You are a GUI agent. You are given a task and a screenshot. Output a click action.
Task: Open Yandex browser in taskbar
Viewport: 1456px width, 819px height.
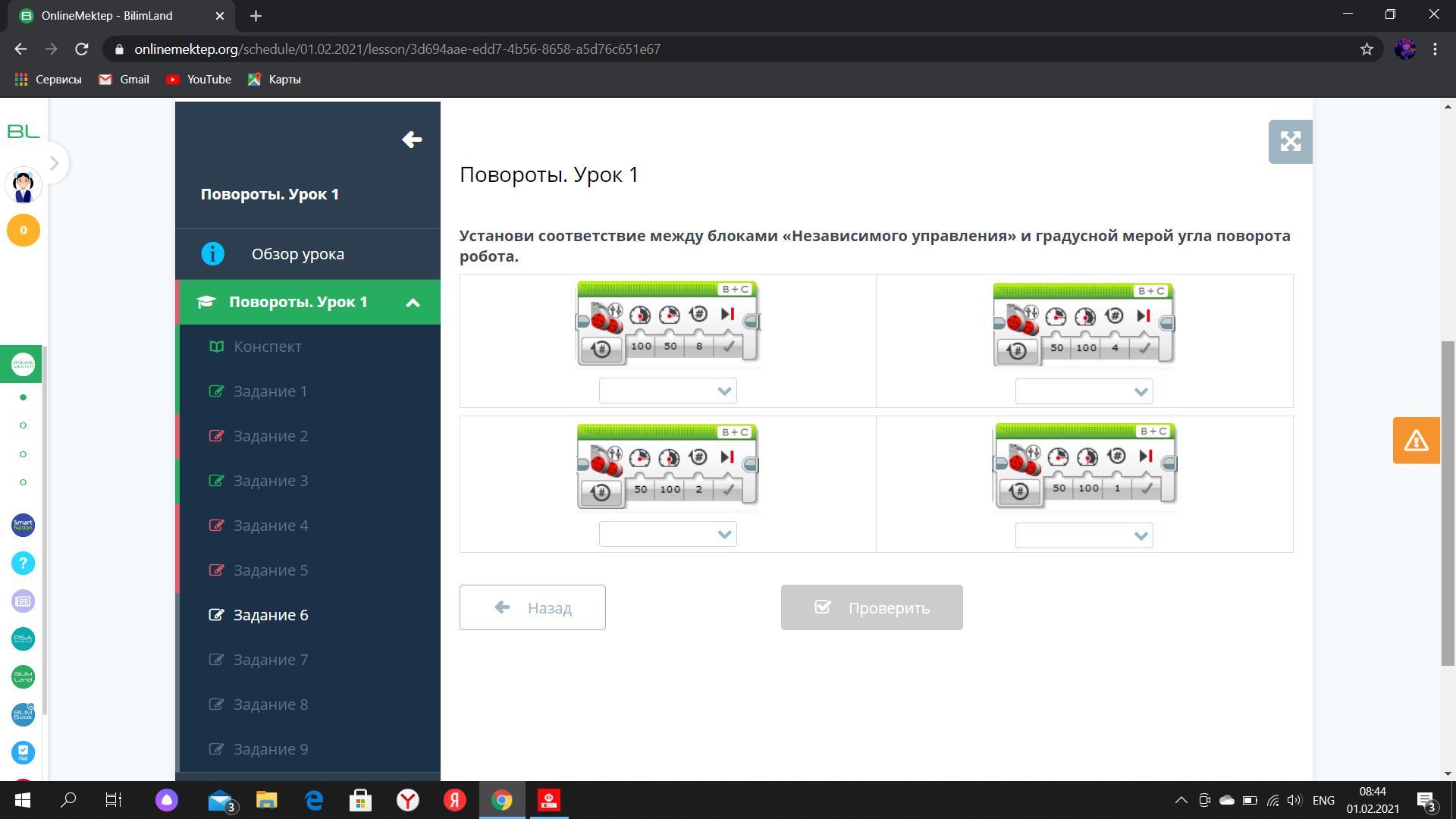408,800
